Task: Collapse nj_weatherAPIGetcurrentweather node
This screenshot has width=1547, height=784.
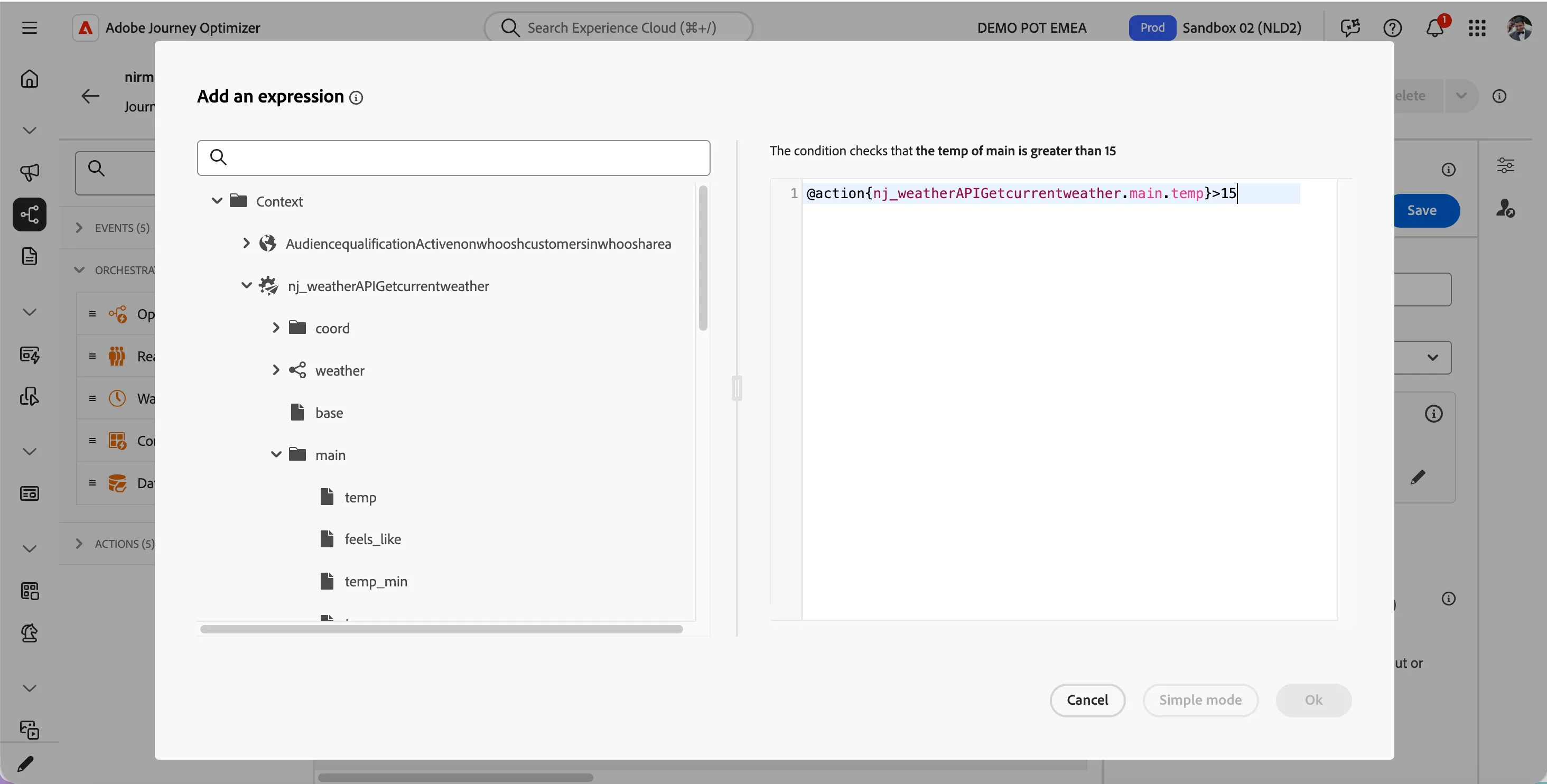Action: (x=246, y=285)
